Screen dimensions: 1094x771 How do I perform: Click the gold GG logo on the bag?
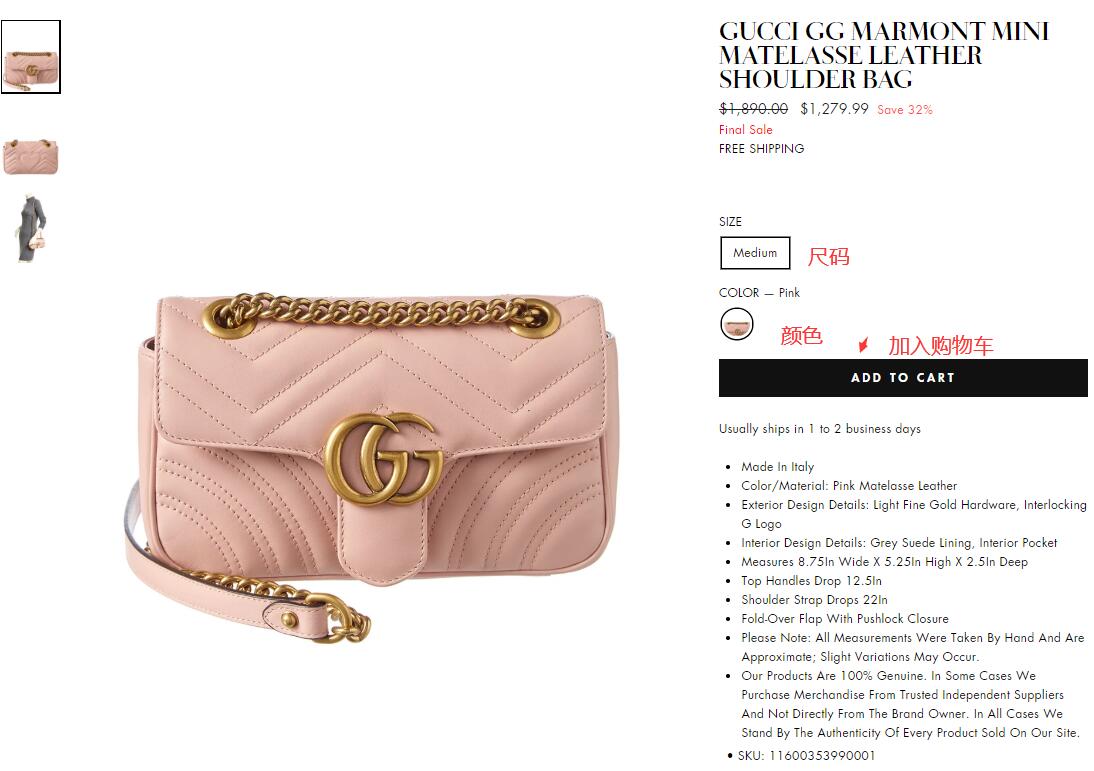point(383,458)
